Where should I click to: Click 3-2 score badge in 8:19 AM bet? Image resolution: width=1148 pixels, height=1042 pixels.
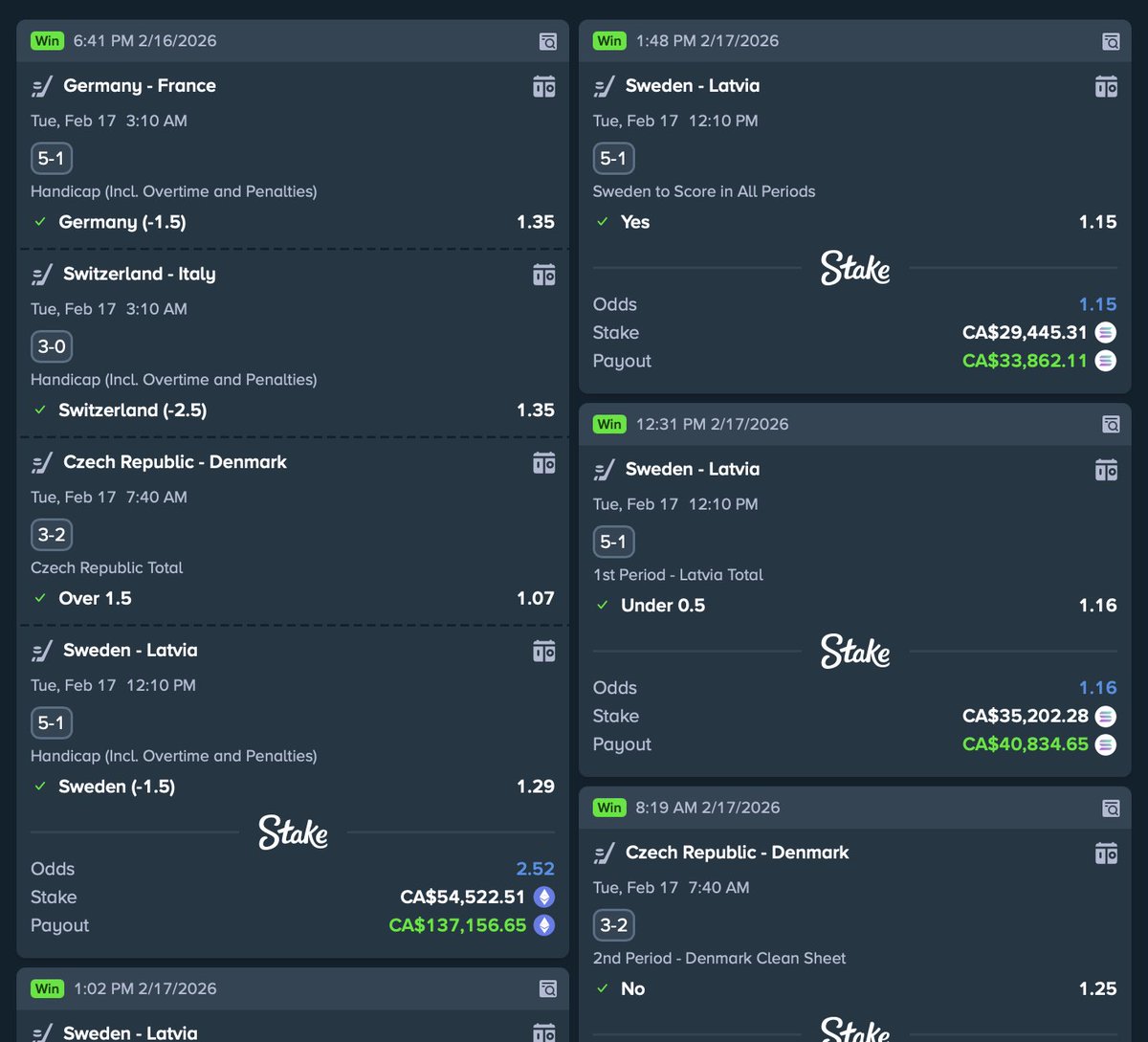(614, 925)
